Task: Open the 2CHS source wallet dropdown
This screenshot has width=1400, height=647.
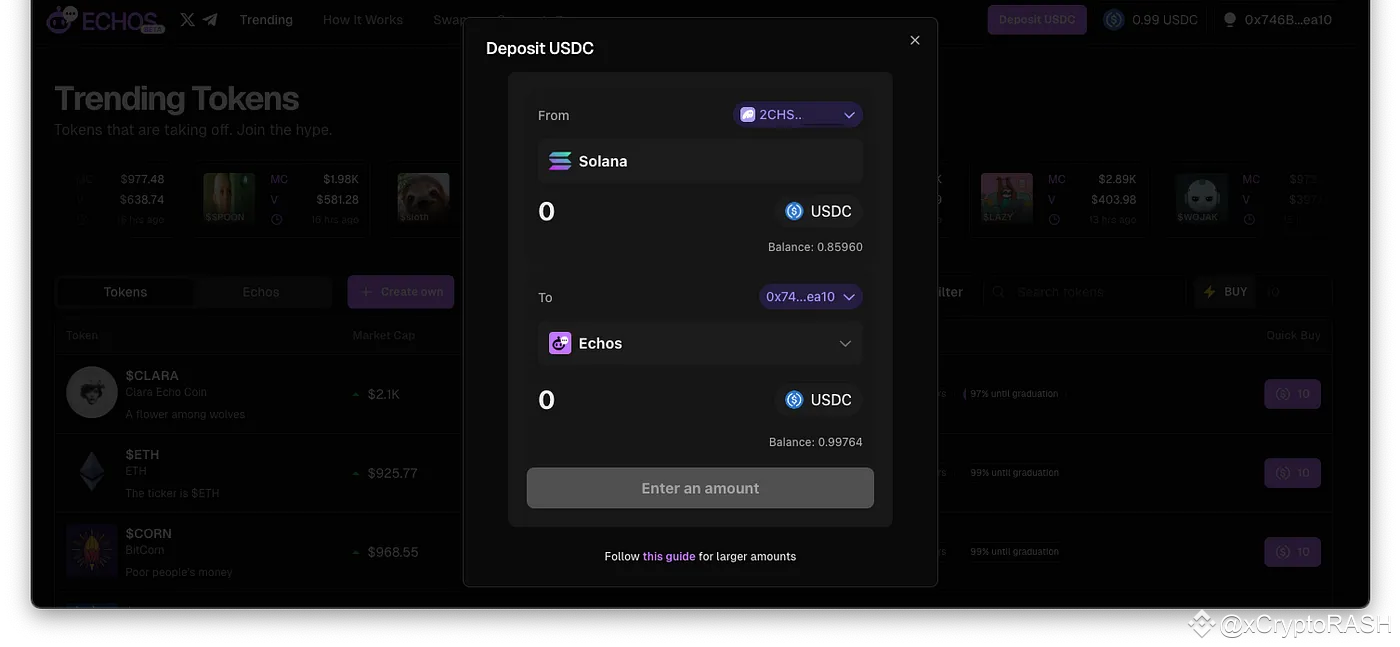Action: 797,115
